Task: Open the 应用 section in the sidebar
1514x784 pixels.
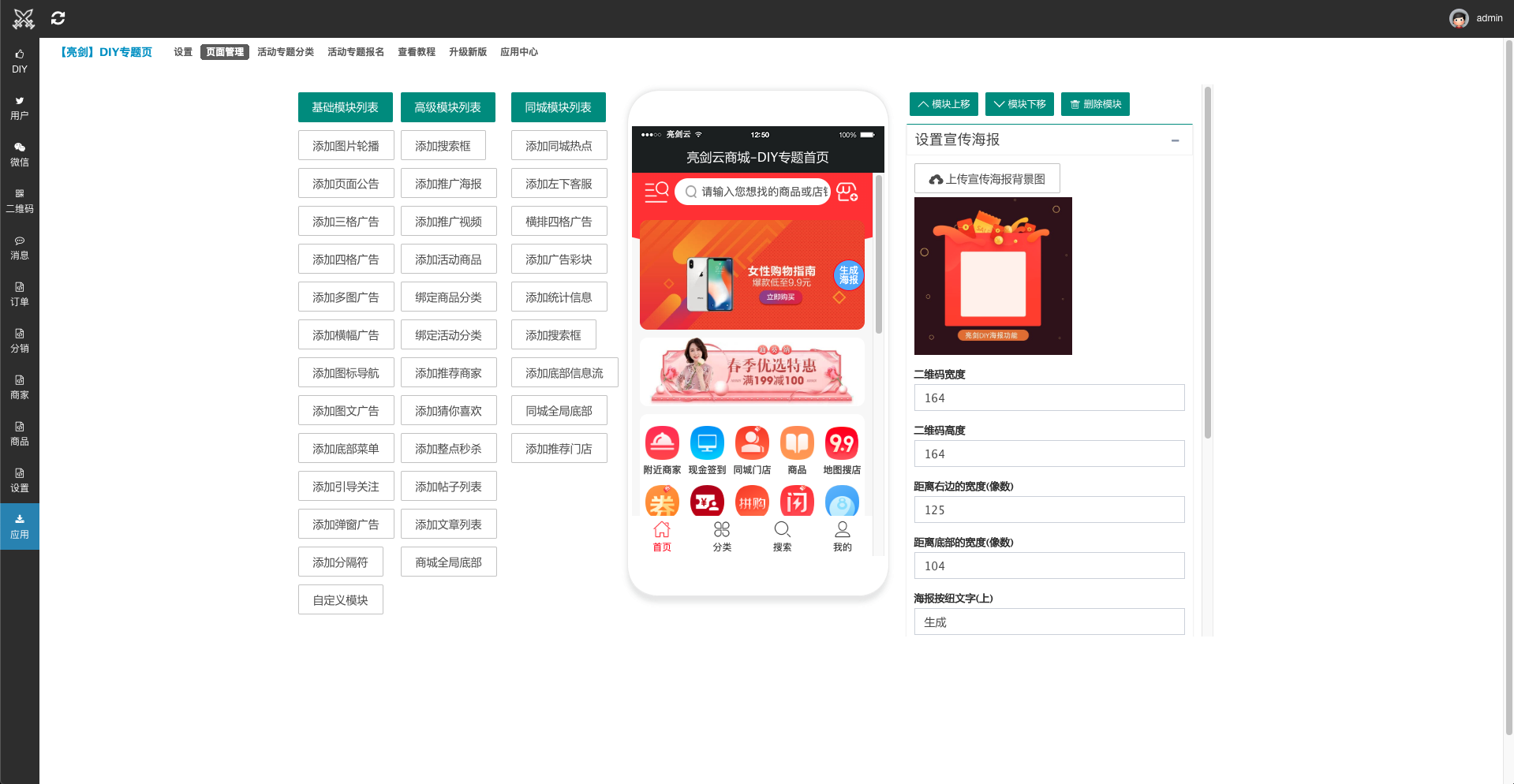Action: point(19,526)
